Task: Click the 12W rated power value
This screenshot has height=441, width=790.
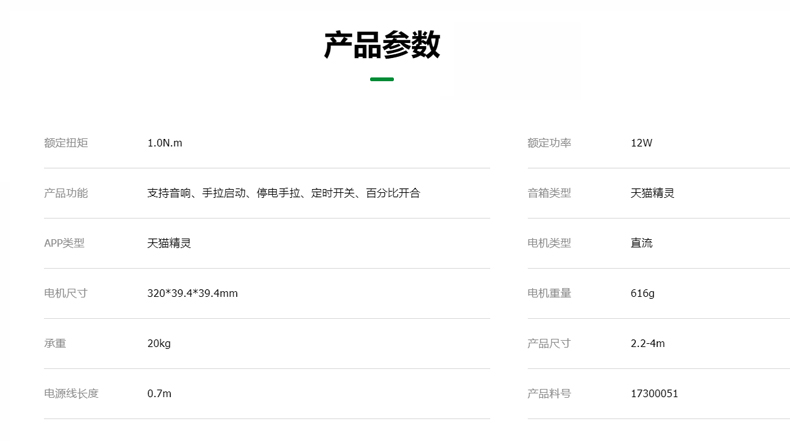Action: [x=641, y=143]
